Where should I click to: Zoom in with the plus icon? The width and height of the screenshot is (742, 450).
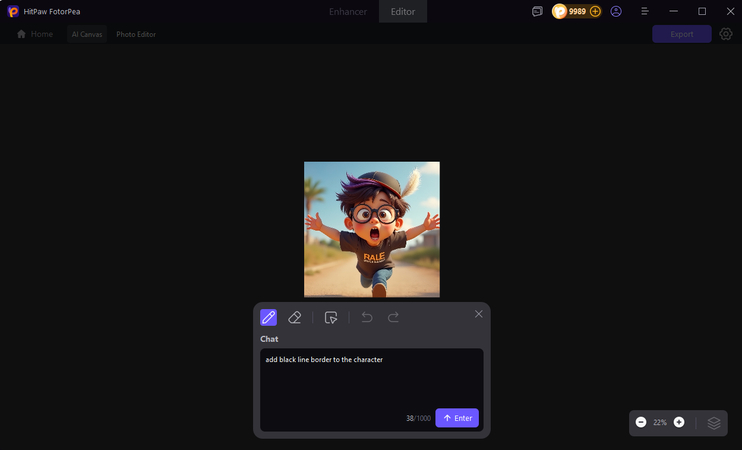pos(679,422)
